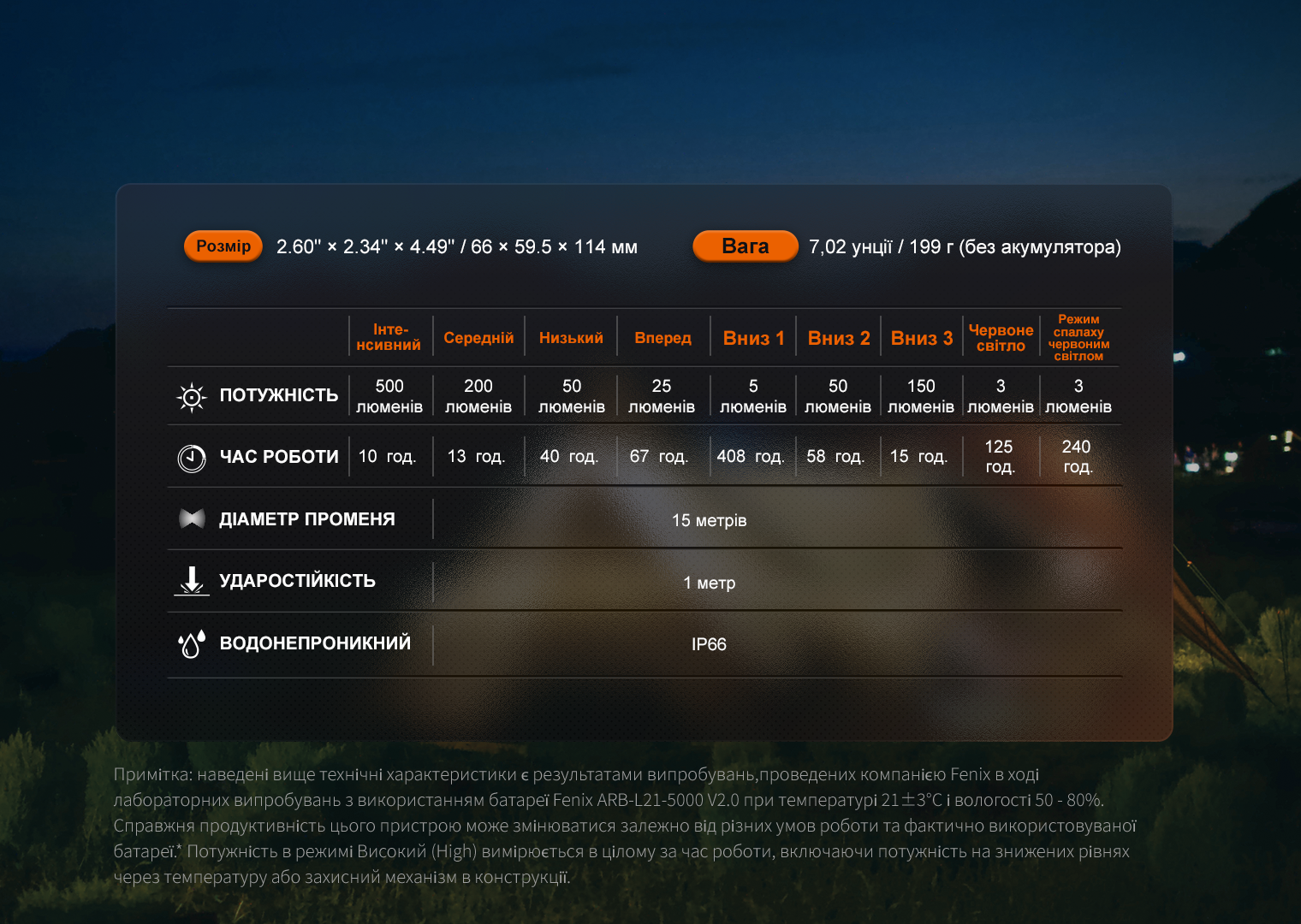Select the Низький column header

tap(571, 338)
